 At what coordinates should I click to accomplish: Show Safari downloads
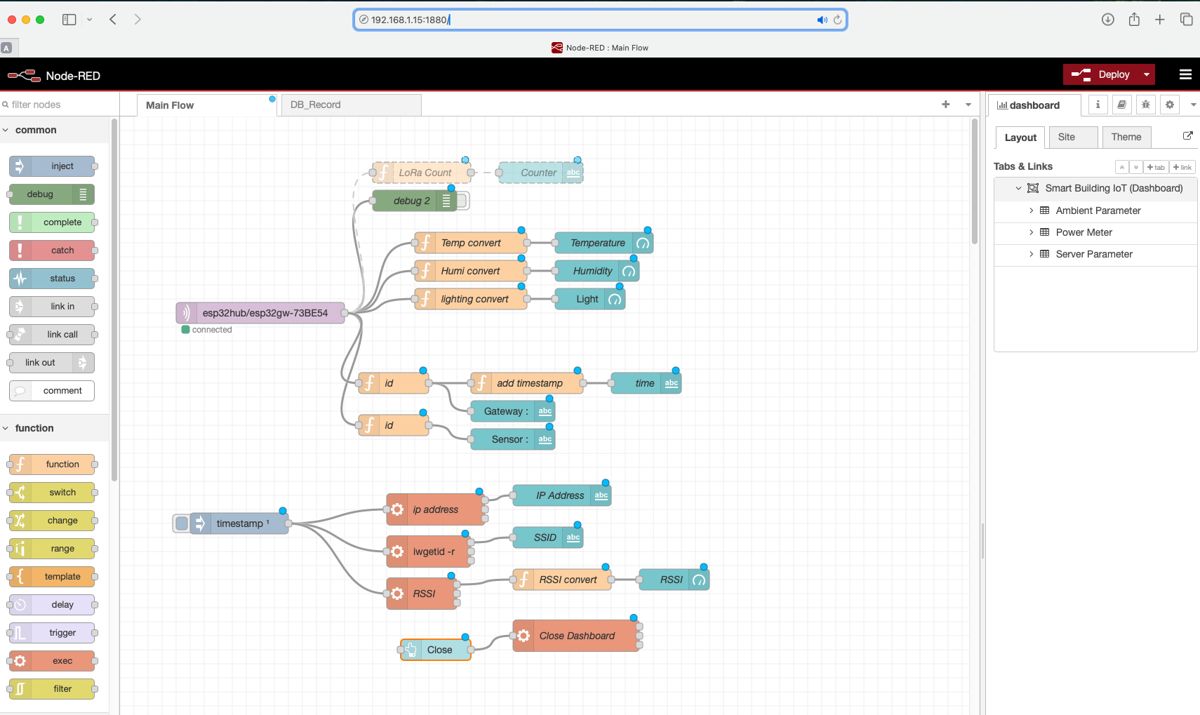[1108, 20]
